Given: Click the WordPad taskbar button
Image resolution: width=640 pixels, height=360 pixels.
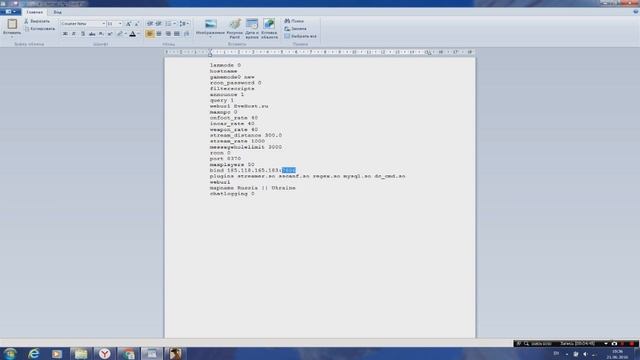Looking at the screenshot, I should 152,353.
